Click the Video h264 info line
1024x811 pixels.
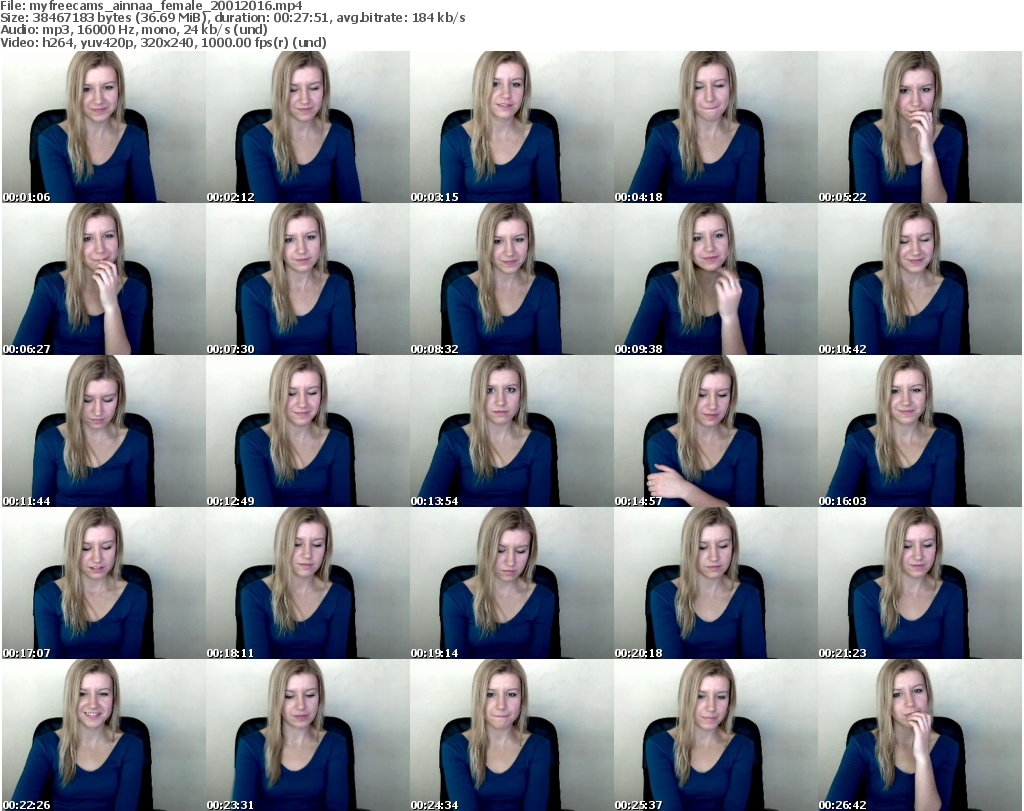coord(163,42)
